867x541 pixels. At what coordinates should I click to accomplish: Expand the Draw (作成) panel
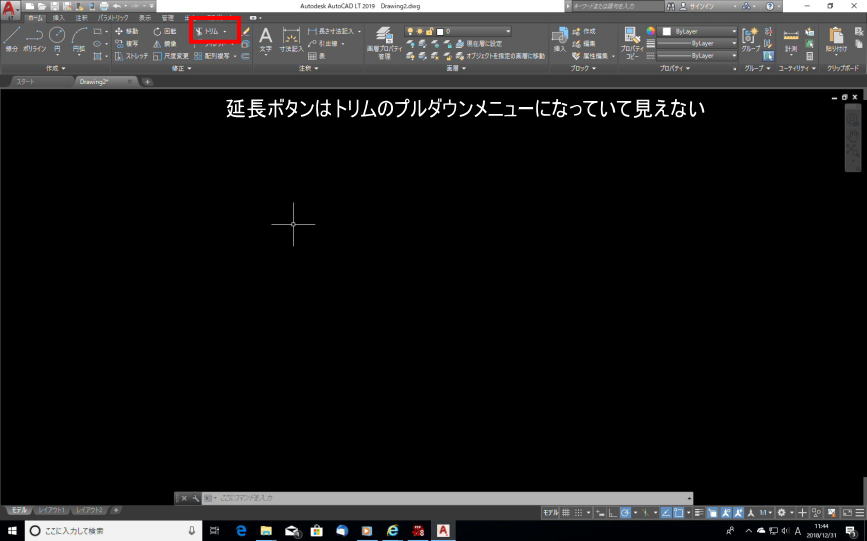pyautogui.click(x=55, y=68)
